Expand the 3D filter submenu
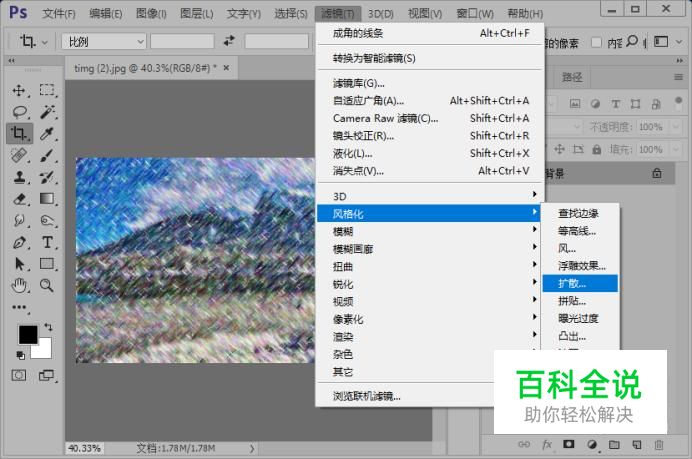692x459 pixels. pyautogui.click(x=430, y=196)
